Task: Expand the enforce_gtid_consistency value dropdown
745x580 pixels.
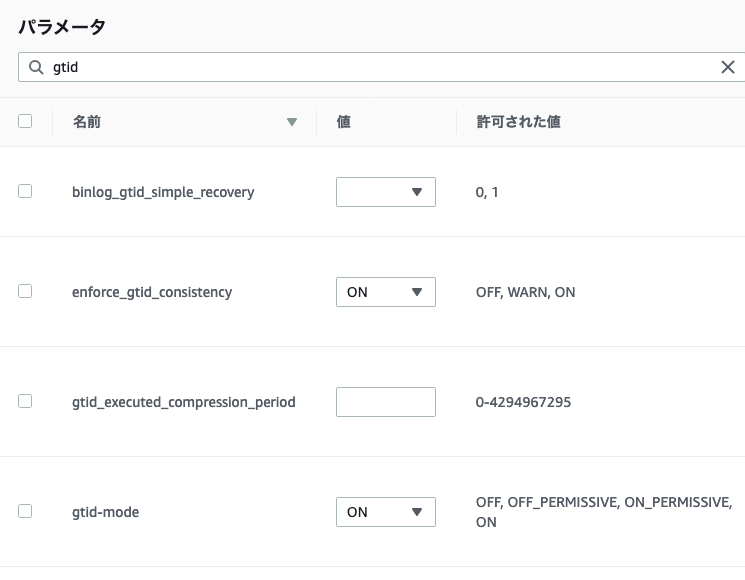Action: 386,292
